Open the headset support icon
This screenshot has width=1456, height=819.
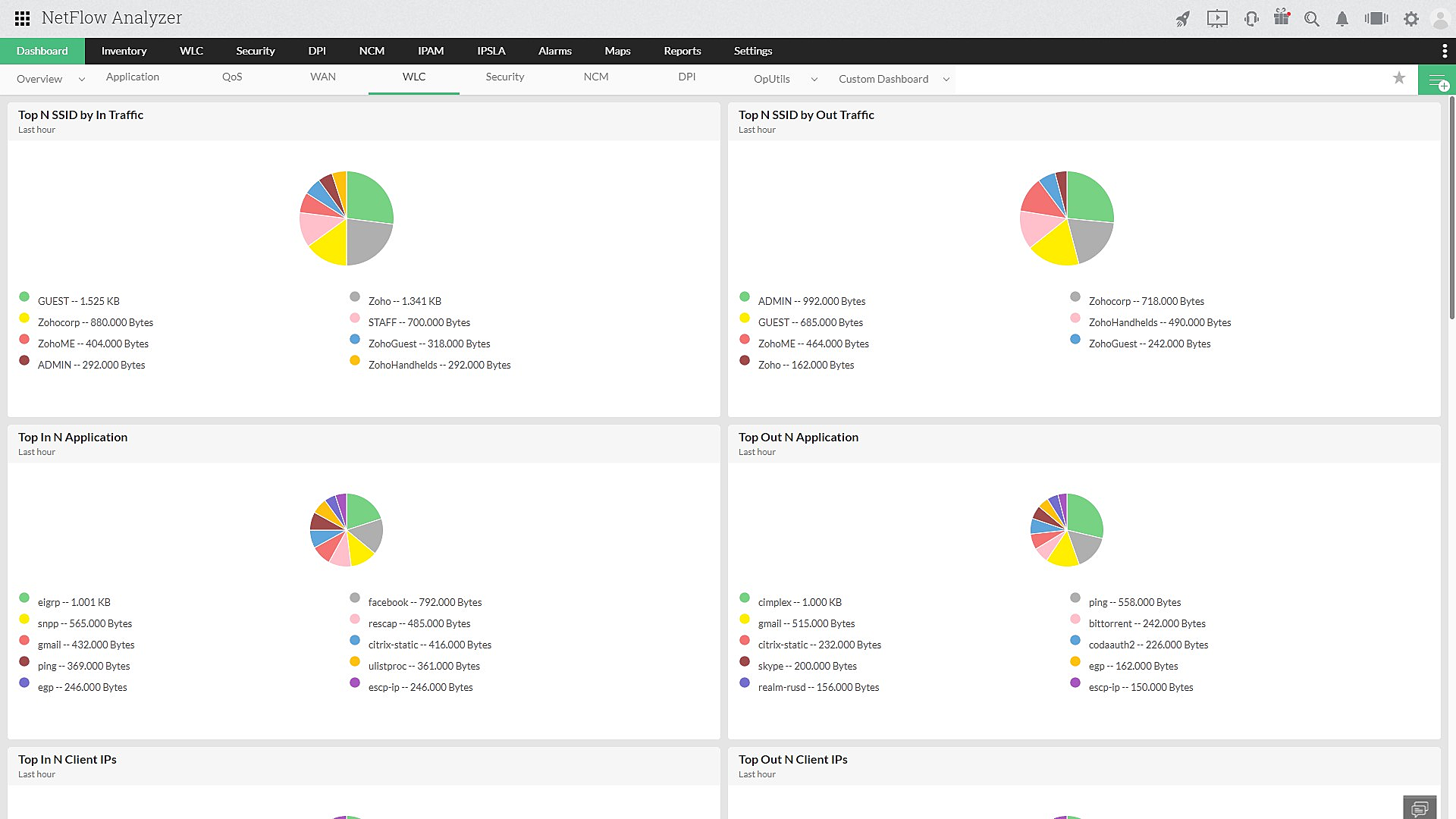1251,19
